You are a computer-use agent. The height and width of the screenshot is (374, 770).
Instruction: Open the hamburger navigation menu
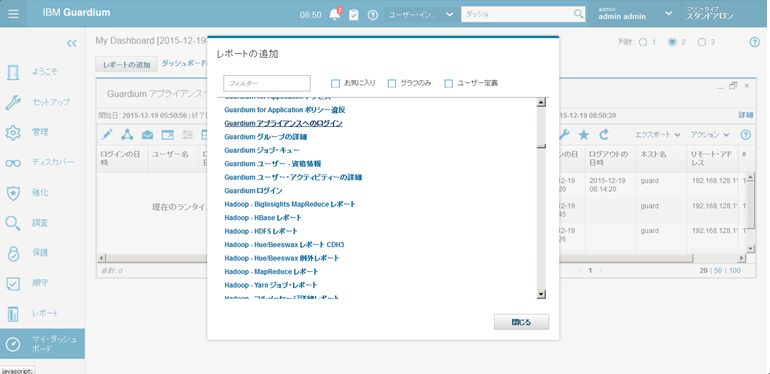13,14
